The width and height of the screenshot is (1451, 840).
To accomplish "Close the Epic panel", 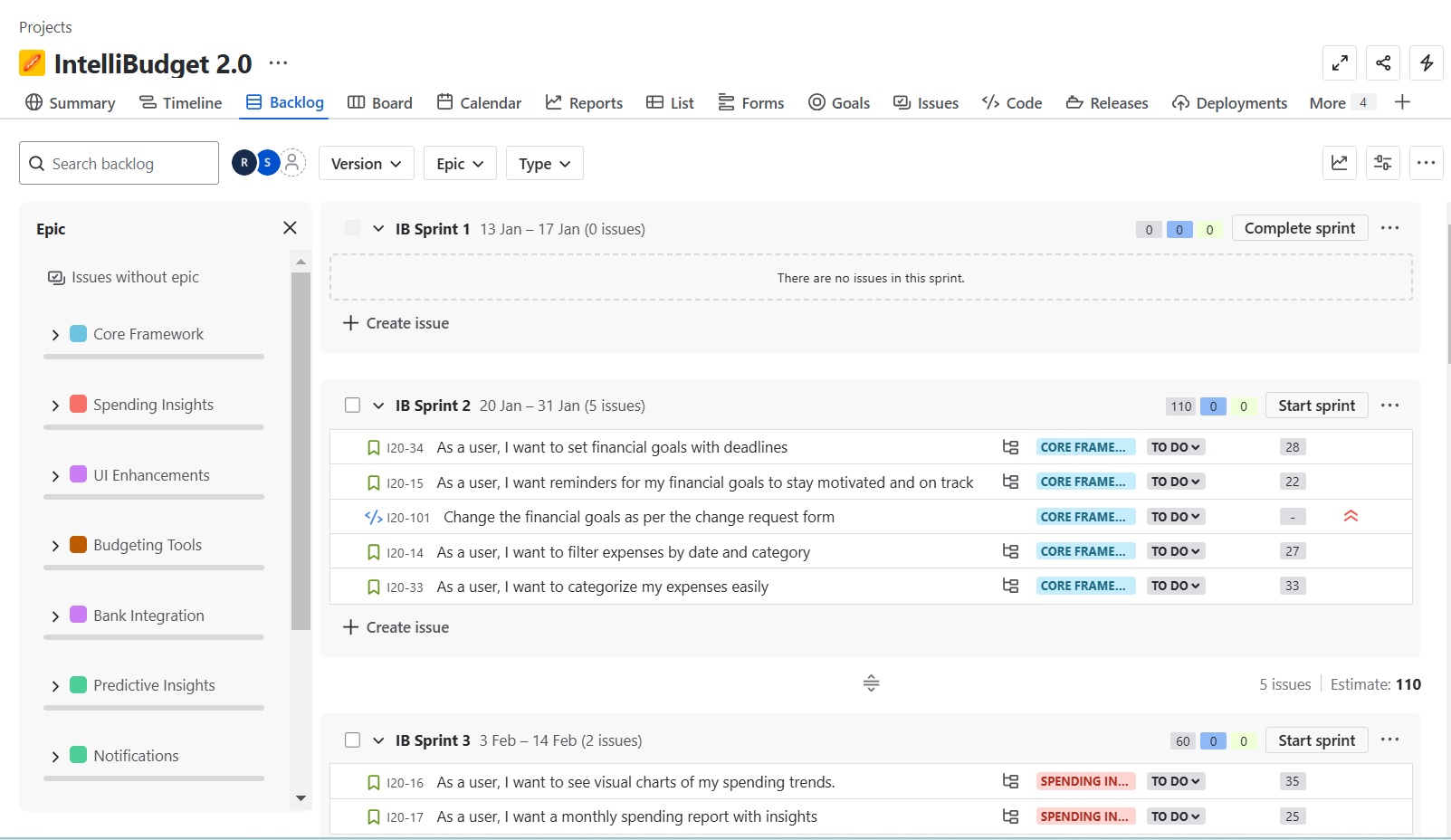I will 290,228.
